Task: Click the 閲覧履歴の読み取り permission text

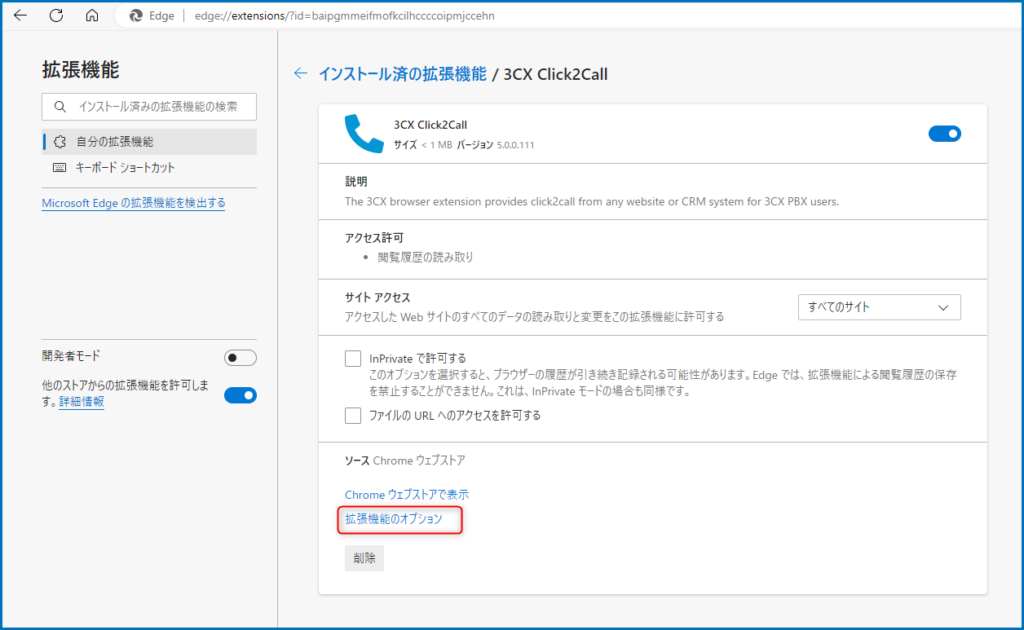Action: (x=425, y=257)
